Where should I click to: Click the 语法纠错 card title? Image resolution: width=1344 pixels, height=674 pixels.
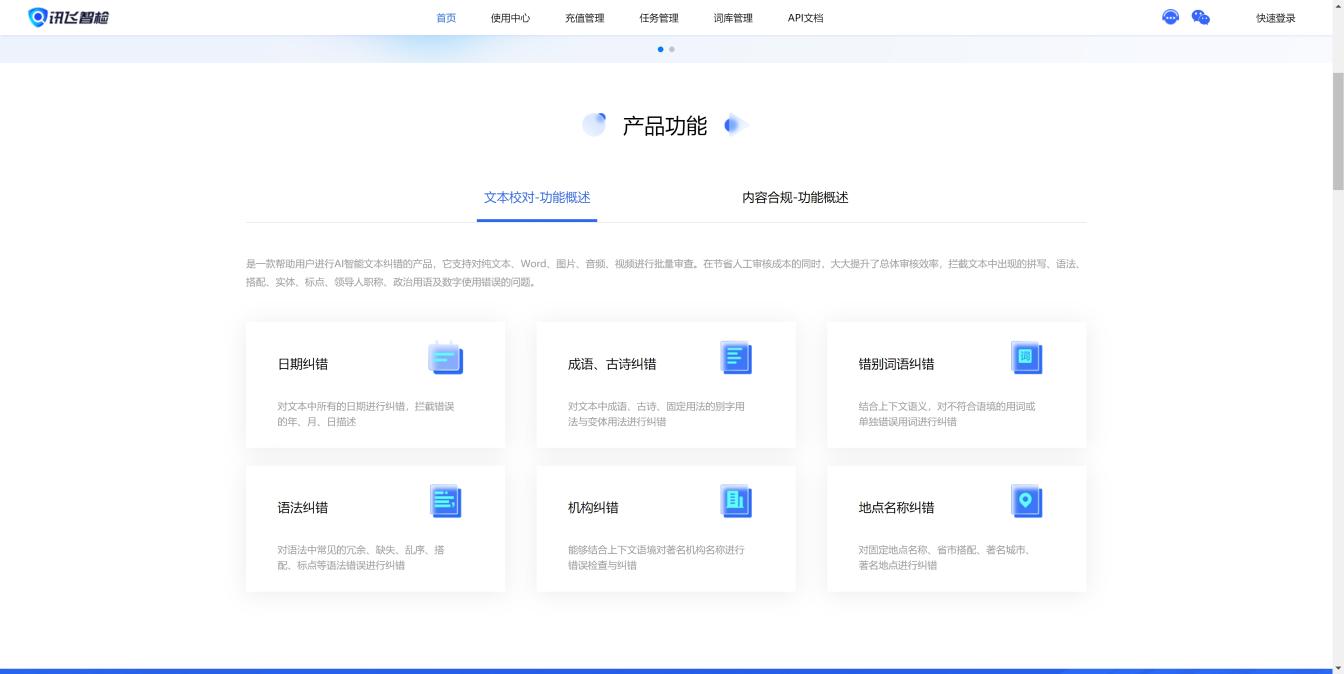click(x=303, y=508)
